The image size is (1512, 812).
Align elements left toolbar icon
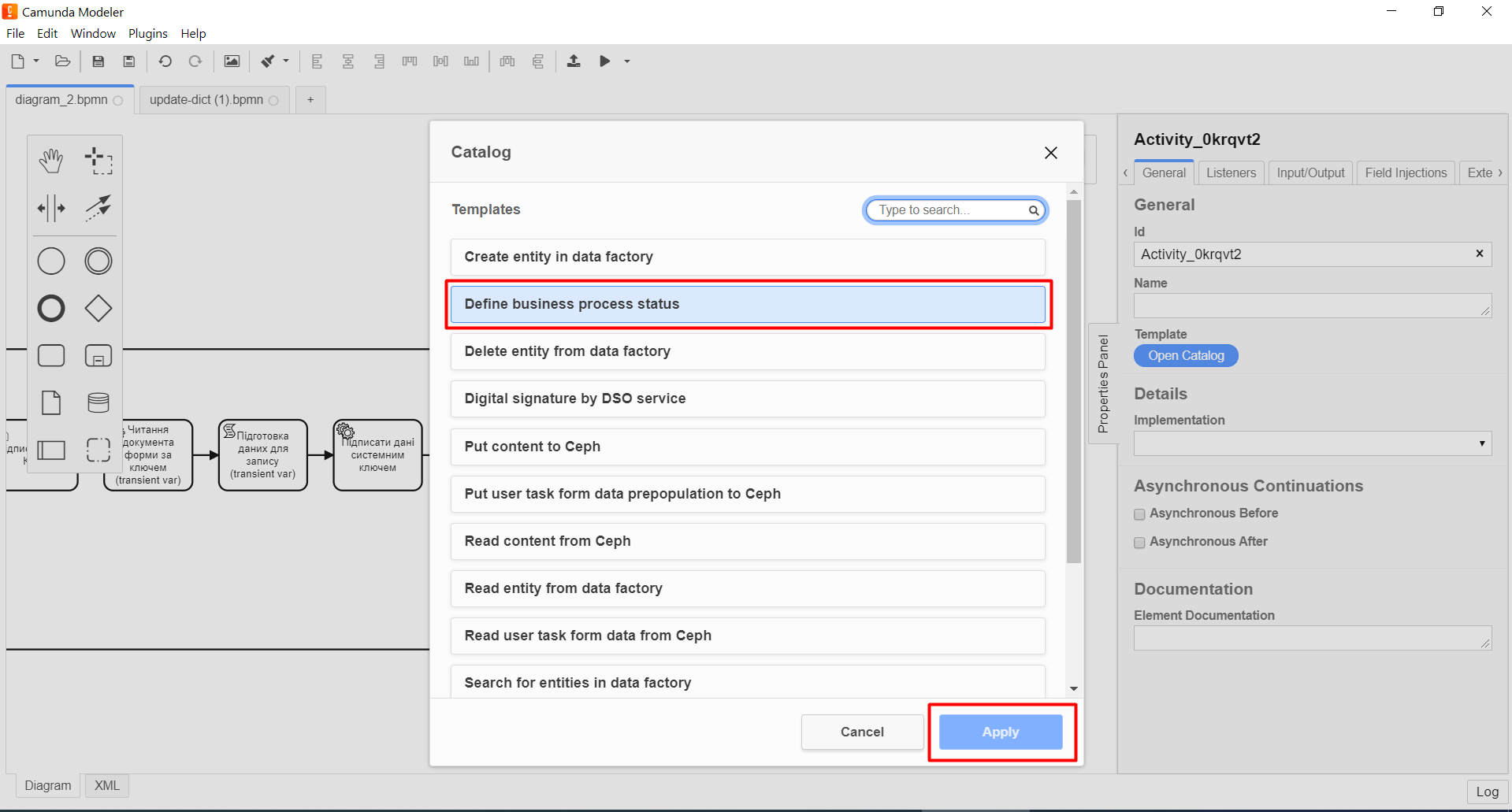click(x=317, y=61)
